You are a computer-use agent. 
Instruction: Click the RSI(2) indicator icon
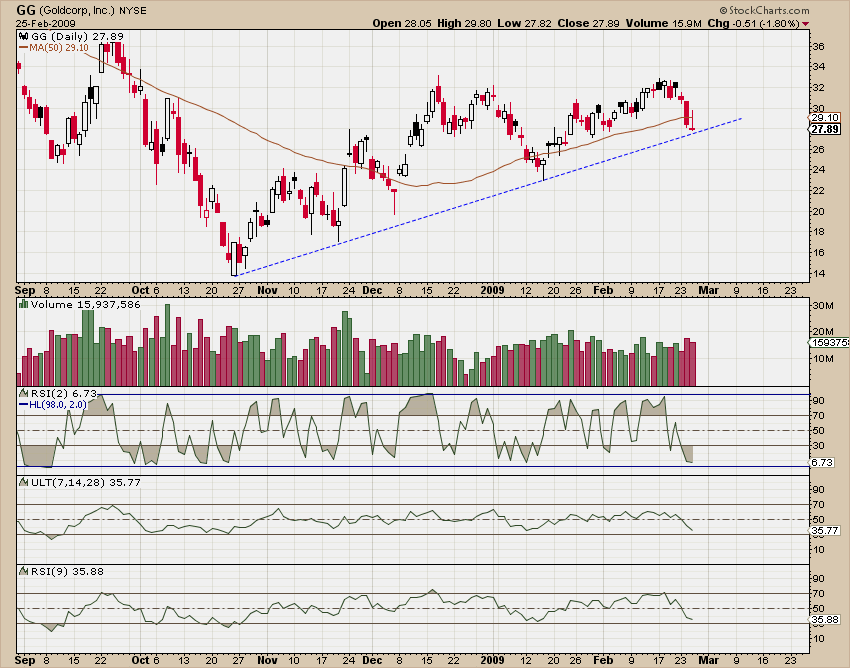coord(23,393)
